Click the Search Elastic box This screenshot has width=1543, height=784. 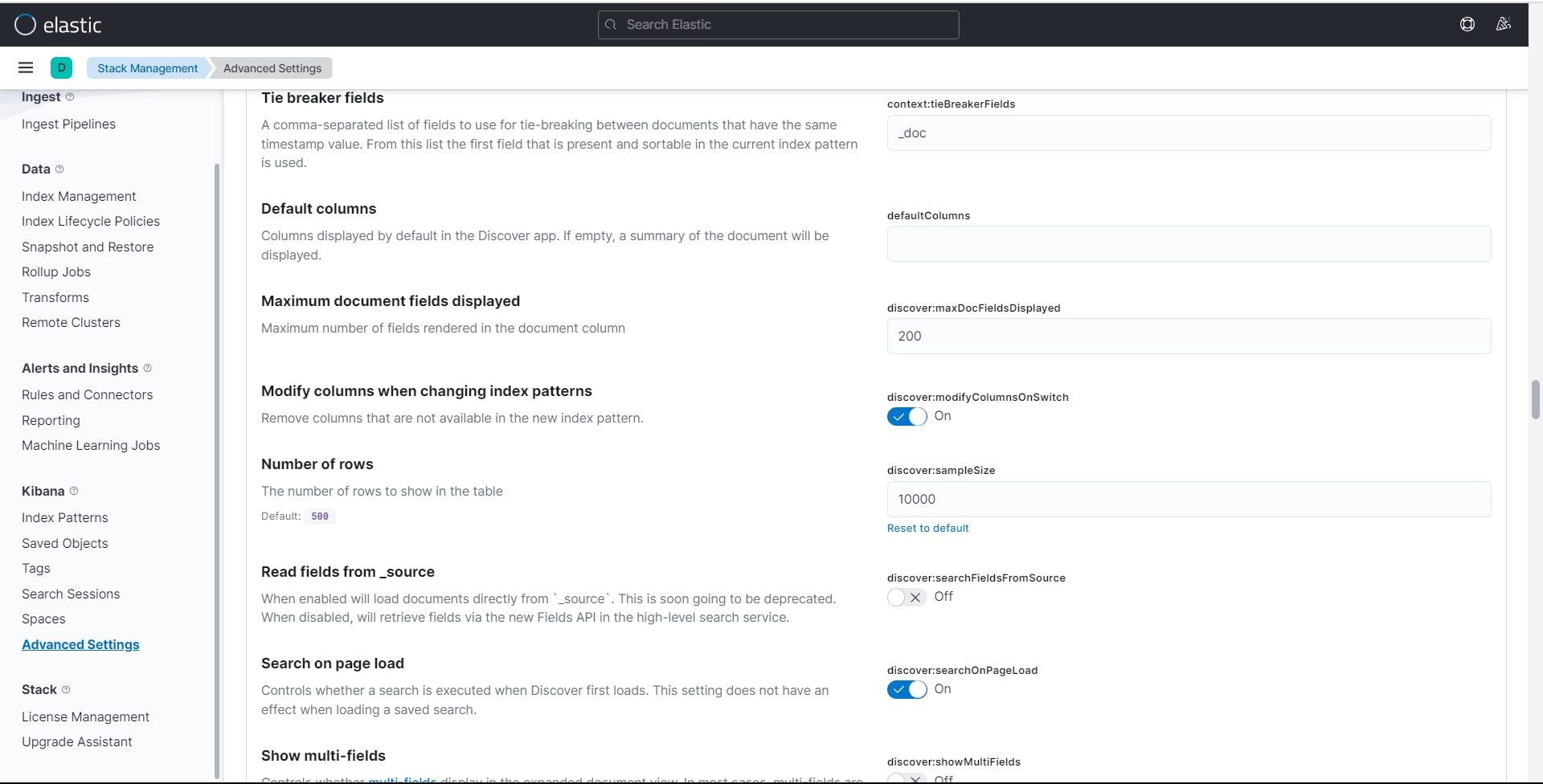778,25
